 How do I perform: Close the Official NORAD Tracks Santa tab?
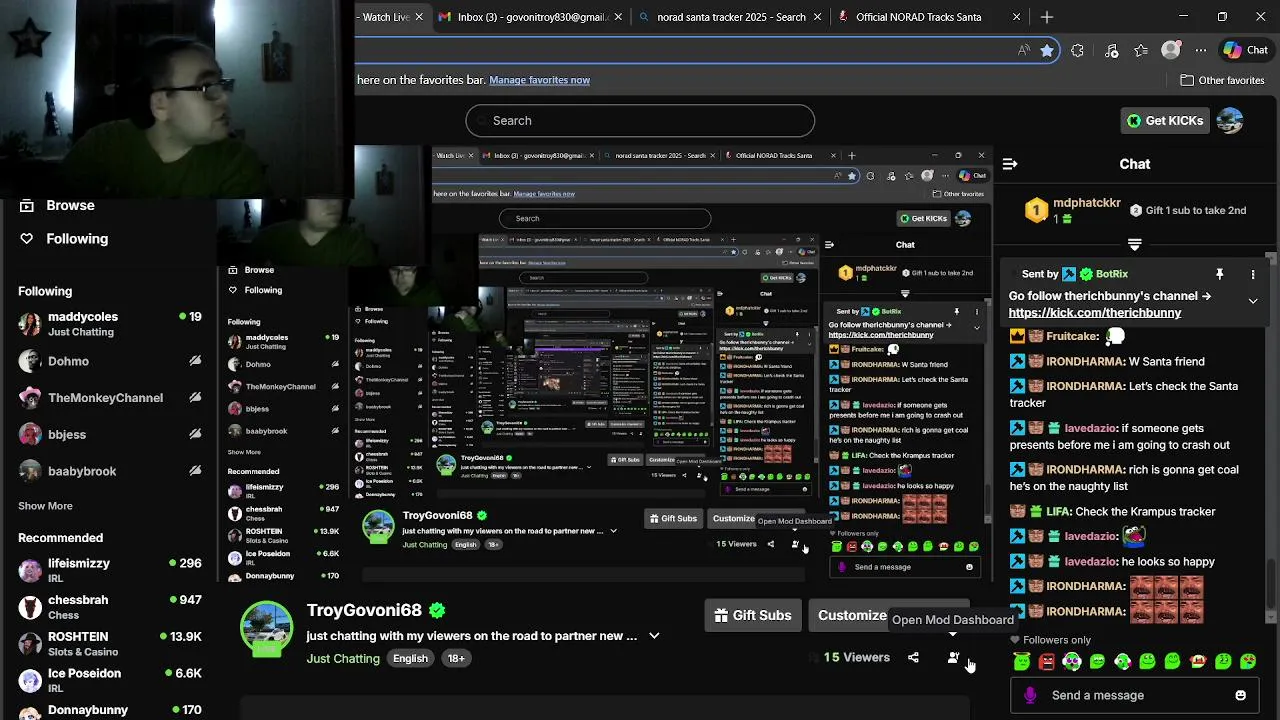(1017, 17)
